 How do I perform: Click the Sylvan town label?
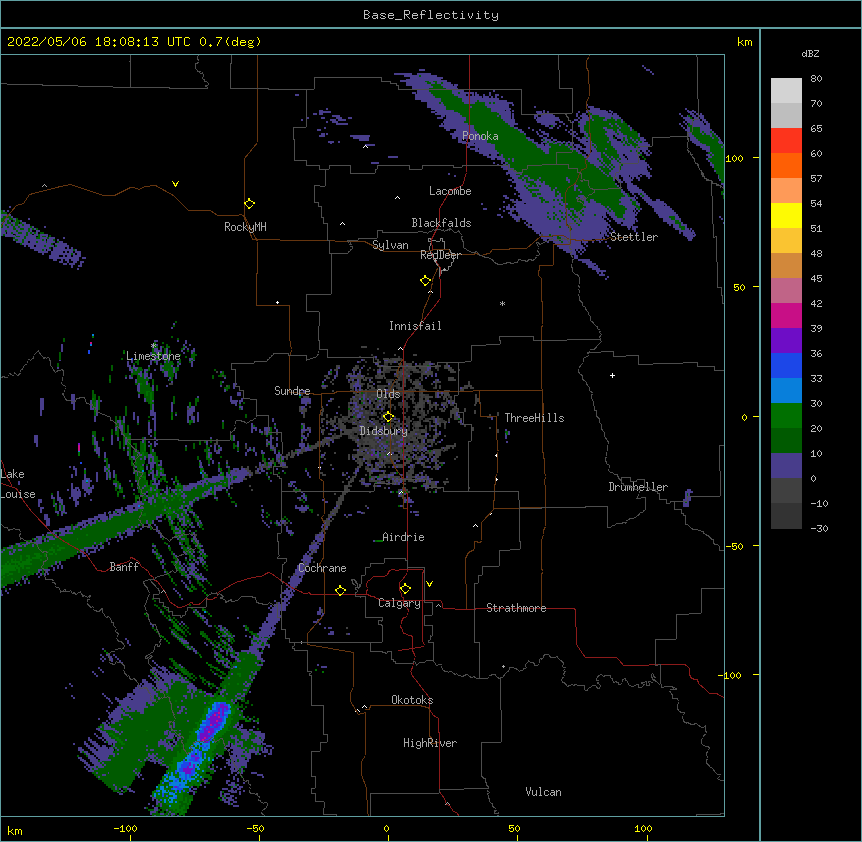390,245
